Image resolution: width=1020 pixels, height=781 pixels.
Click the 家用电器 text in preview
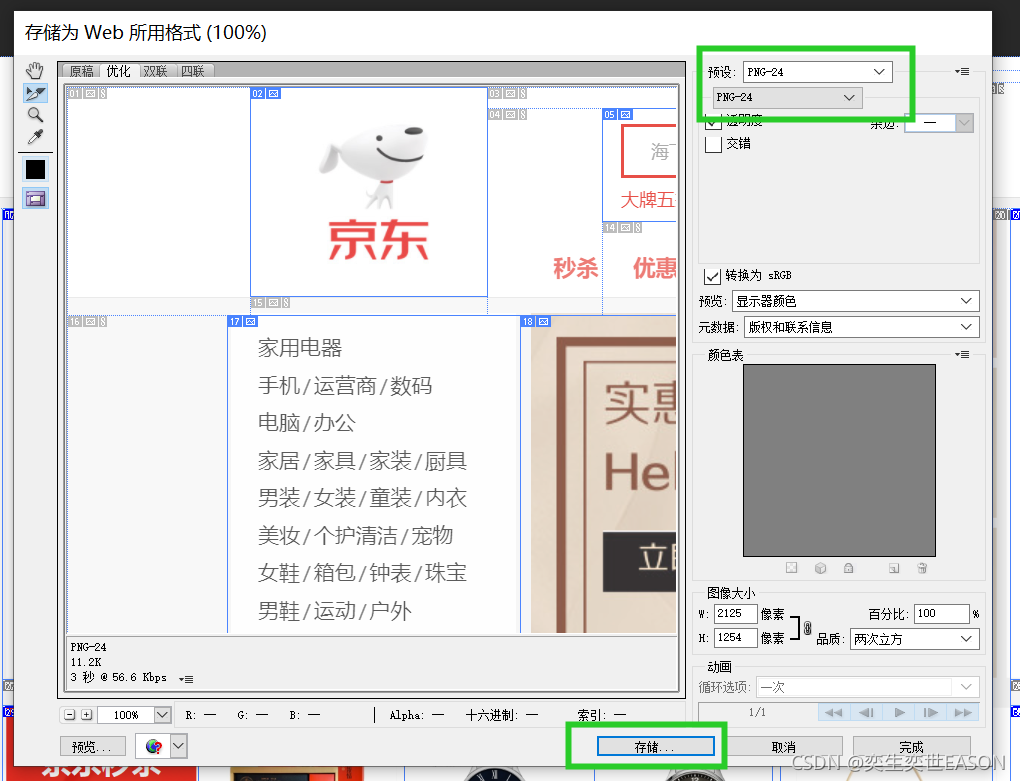pyautogui.click(x=300, y=348)
